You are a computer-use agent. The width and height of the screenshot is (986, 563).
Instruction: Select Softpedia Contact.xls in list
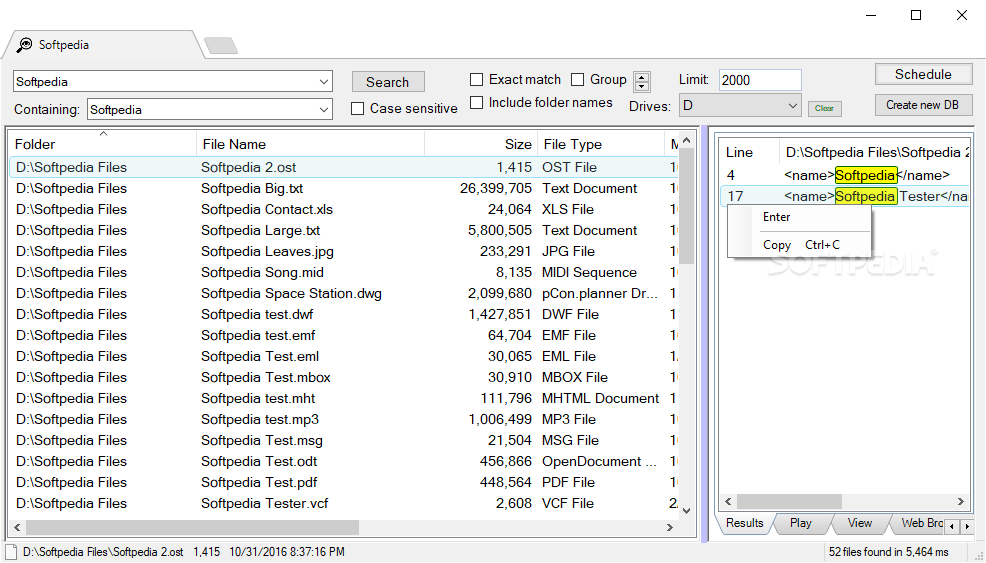(344, 209)
